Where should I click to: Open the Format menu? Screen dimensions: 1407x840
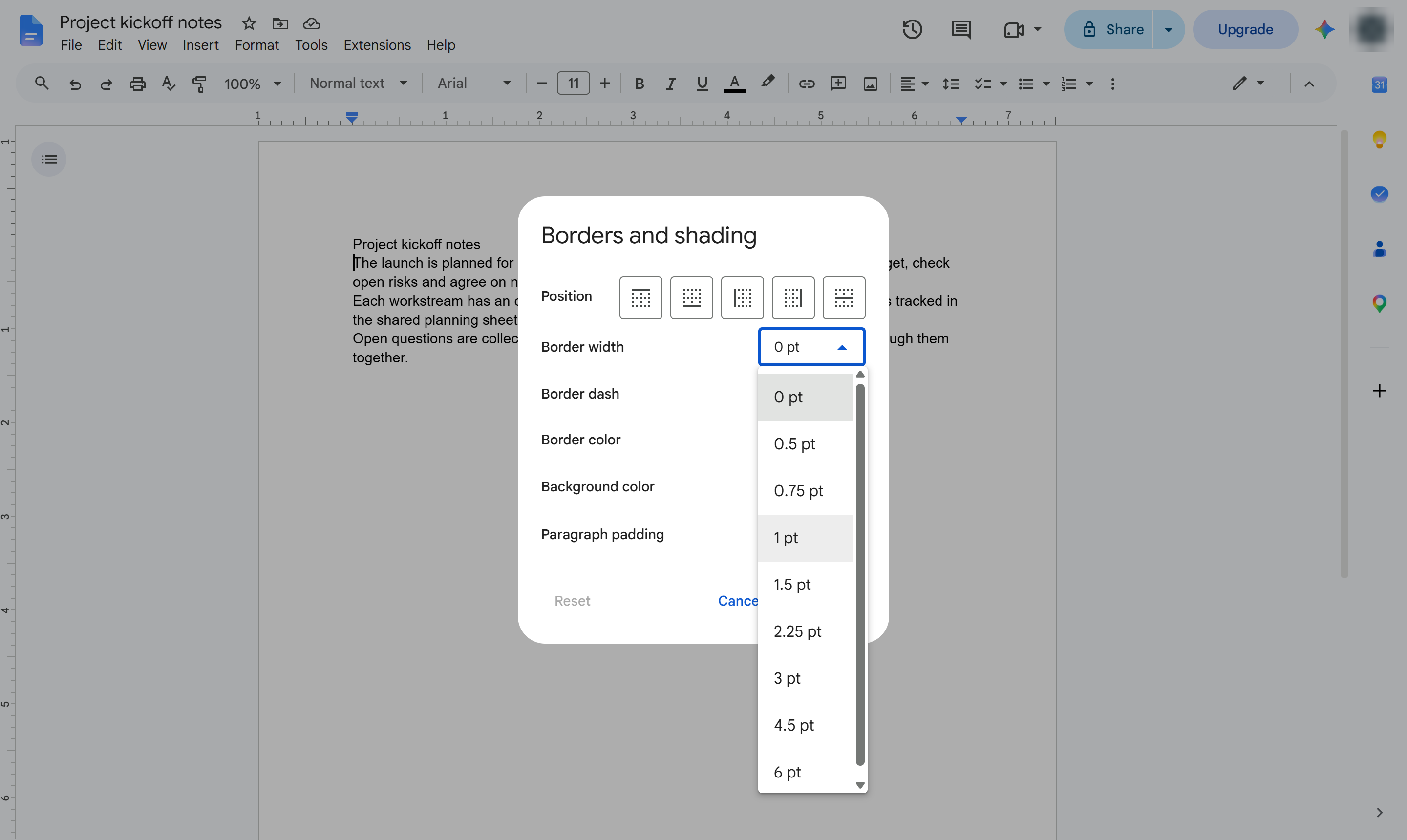(256, 45)
